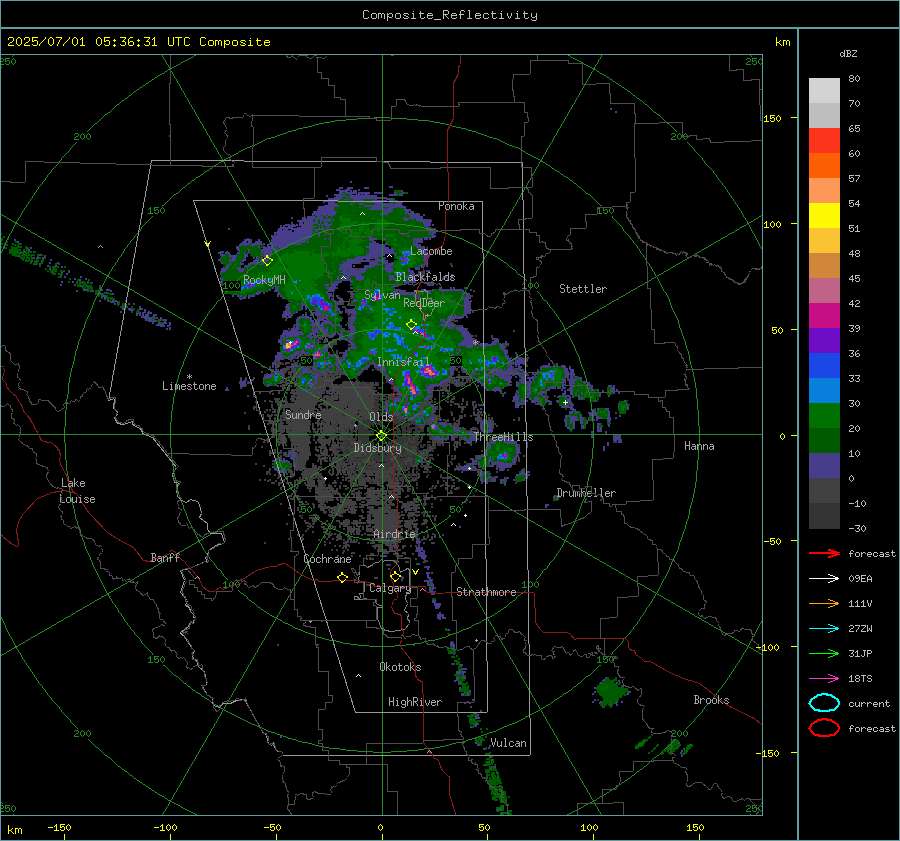Click the Okotoks city label
900x841 pixels.
click(x=400, y=667)
